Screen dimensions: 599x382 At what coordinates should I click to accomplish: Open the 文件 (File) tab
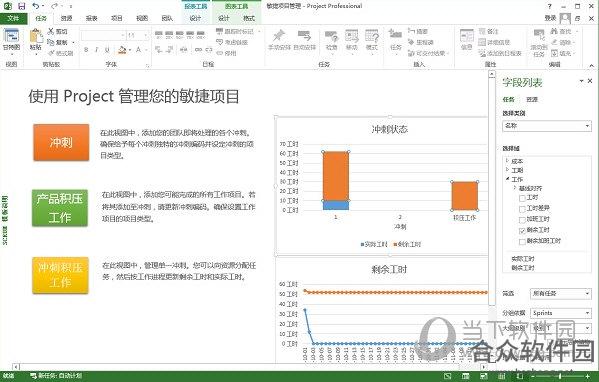pyautogui.click(x=13, y=18)
